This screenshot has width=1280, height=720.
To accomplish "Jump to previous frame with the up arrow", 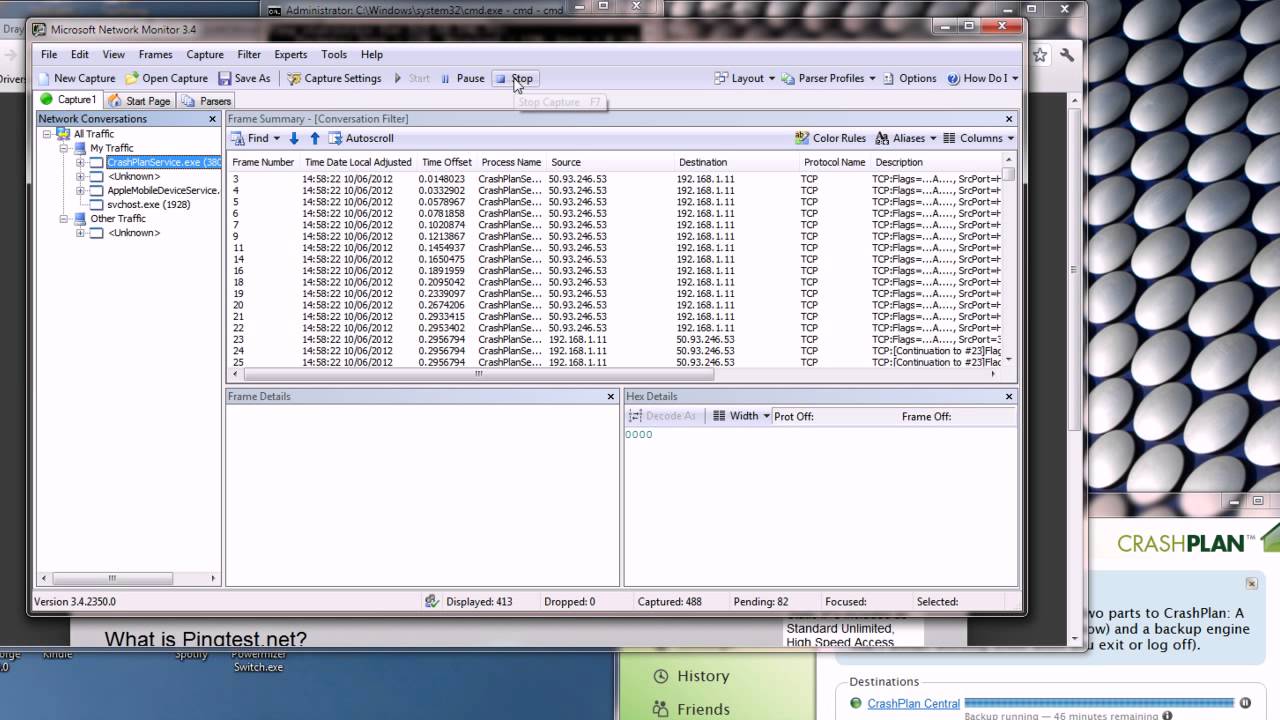I will (315, 138).
